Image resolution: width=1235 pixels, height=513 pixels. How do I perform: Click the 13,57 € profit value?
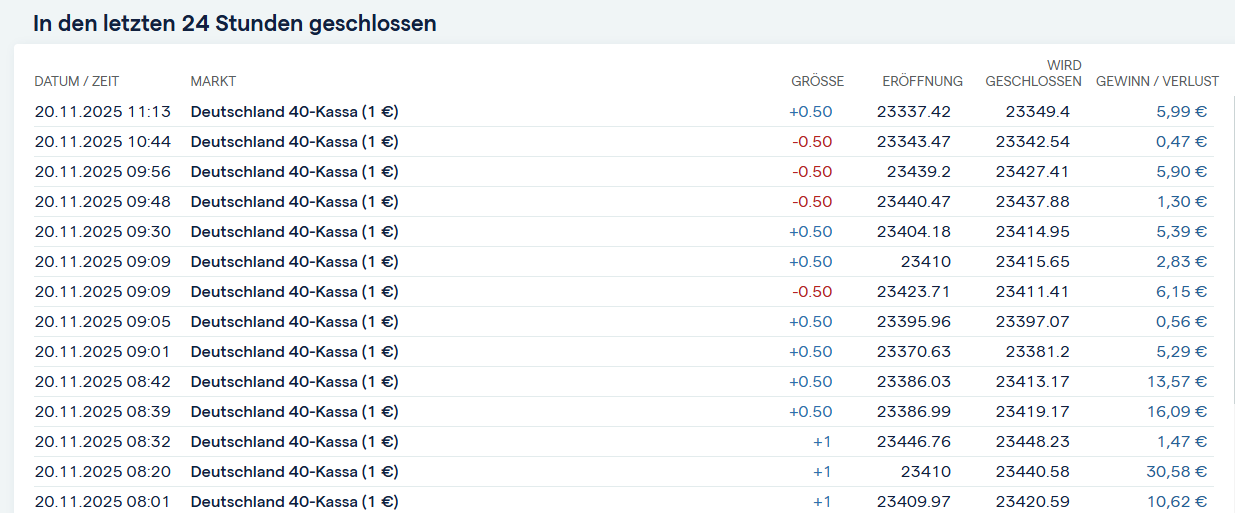(1177, 381)
